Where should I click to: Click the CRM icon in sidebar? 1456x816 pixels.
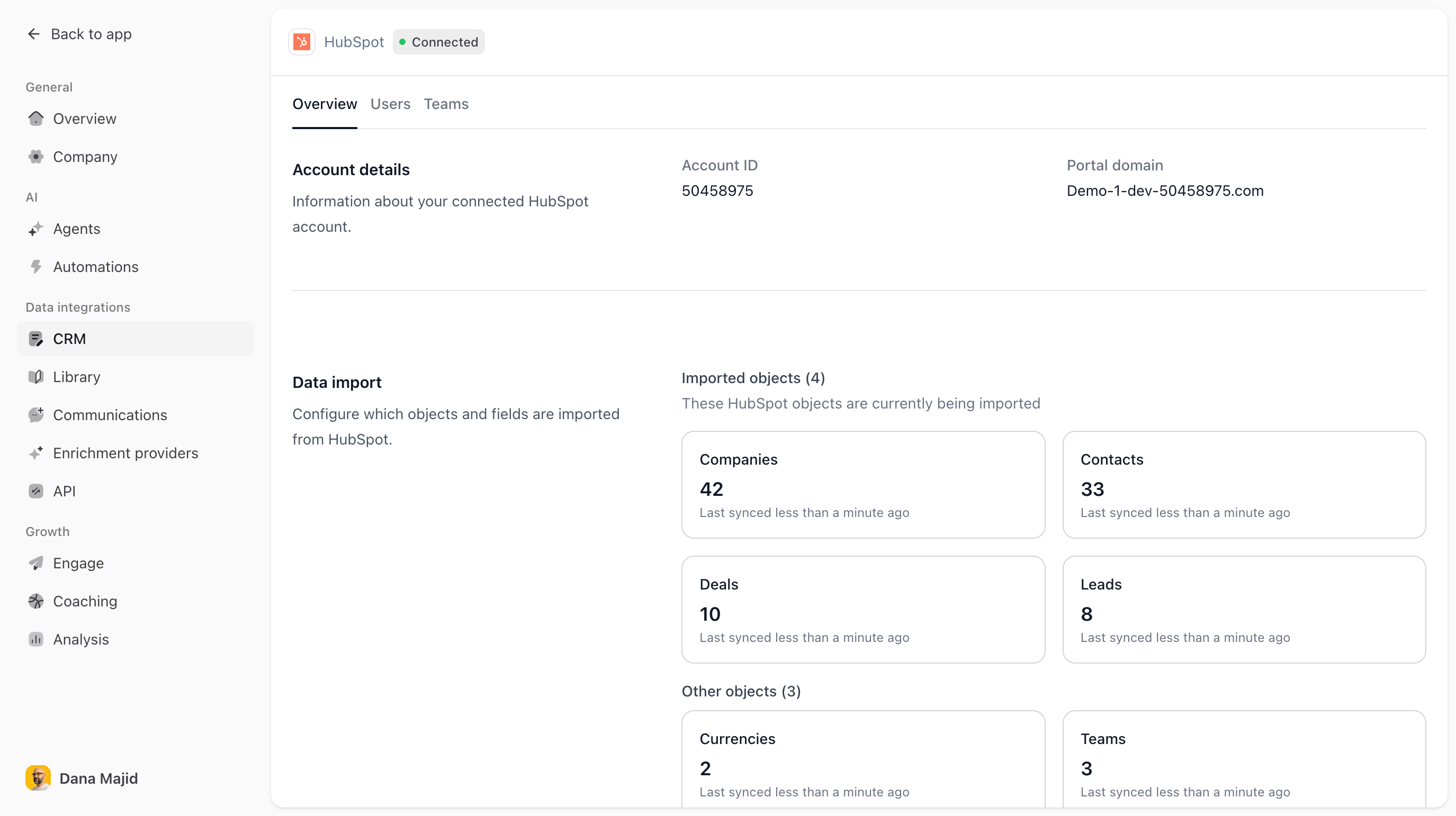coord(35,339)
